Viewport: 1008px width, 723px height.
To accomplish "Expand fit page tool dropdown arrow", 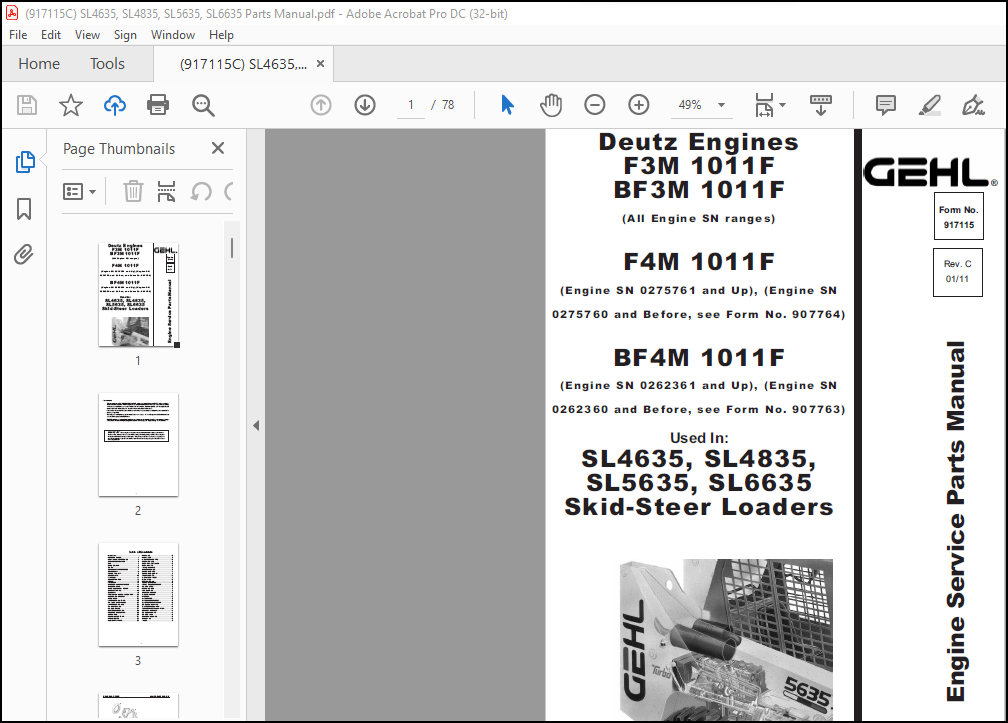I will coord(782,105).
